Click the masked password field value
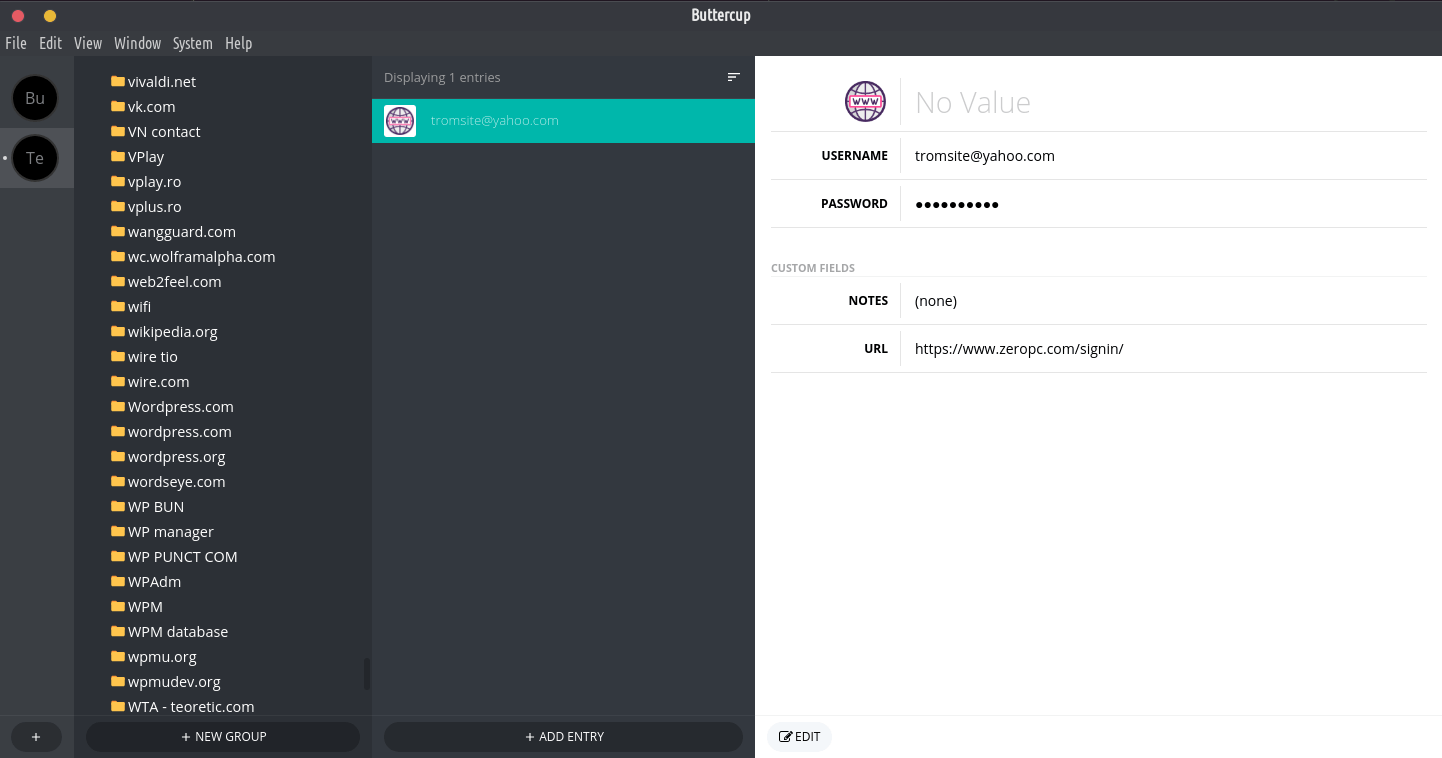This screenshot has width=1442, height=758. [x=957, y=204]
